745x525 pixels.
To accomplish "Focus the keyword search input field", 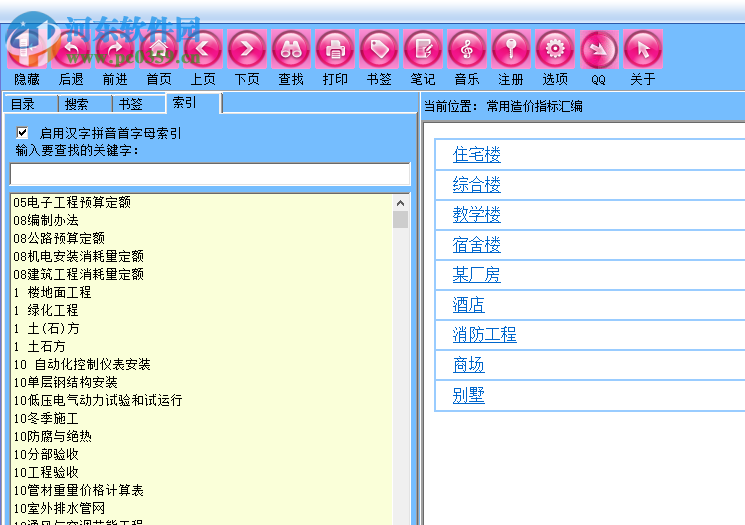I will 210,174.
